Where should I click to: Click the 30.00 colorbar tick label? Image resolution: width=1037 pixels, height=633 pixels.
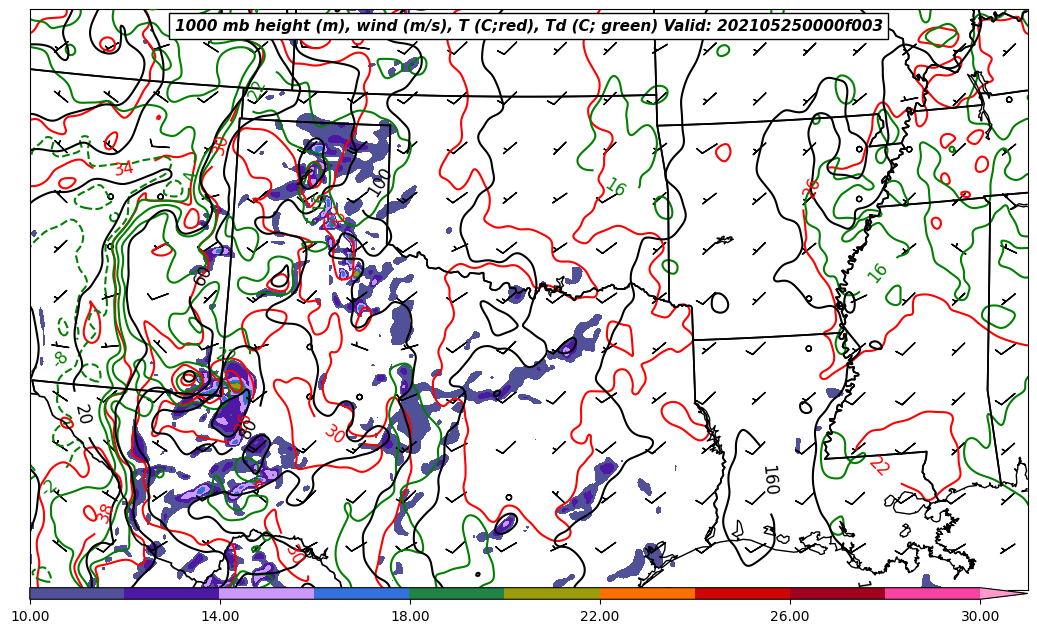coord(980,617)
